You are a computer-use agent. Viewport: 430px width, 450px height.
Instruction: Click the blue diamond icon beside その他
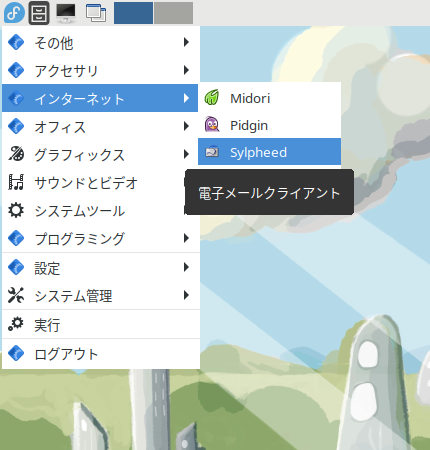(16, 42)
